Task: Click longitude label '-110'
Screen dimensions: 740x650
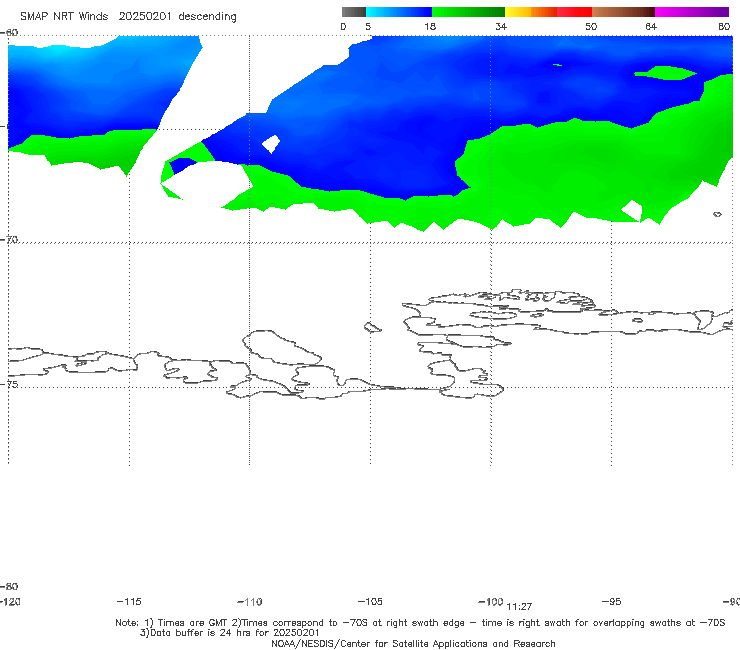Action: tap(250, 602)
